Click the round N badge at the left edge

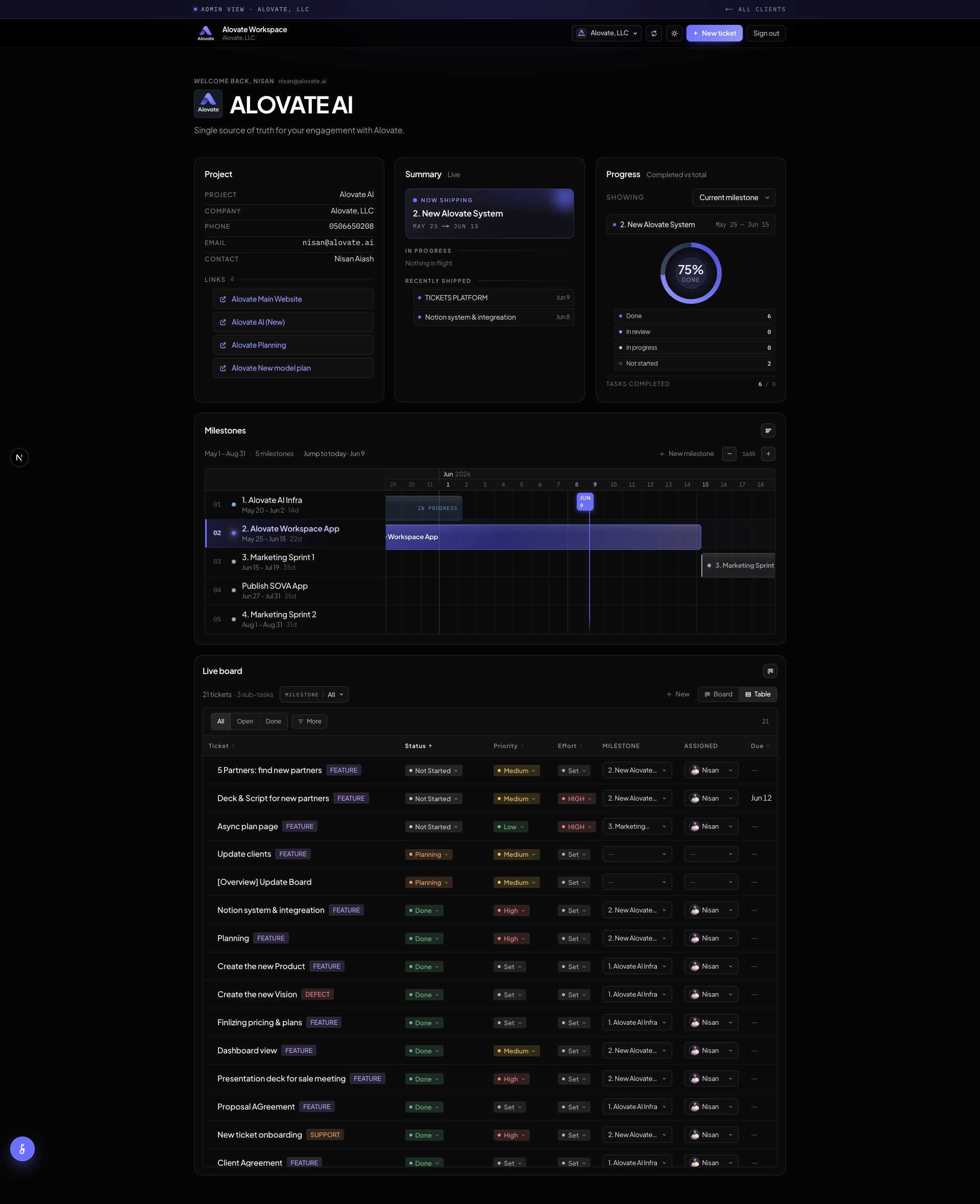19,457
